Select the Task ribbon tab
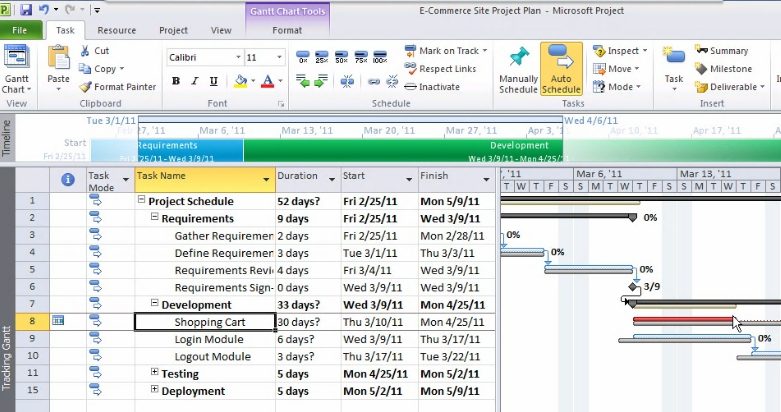781x412 pixels. (65, 30)
